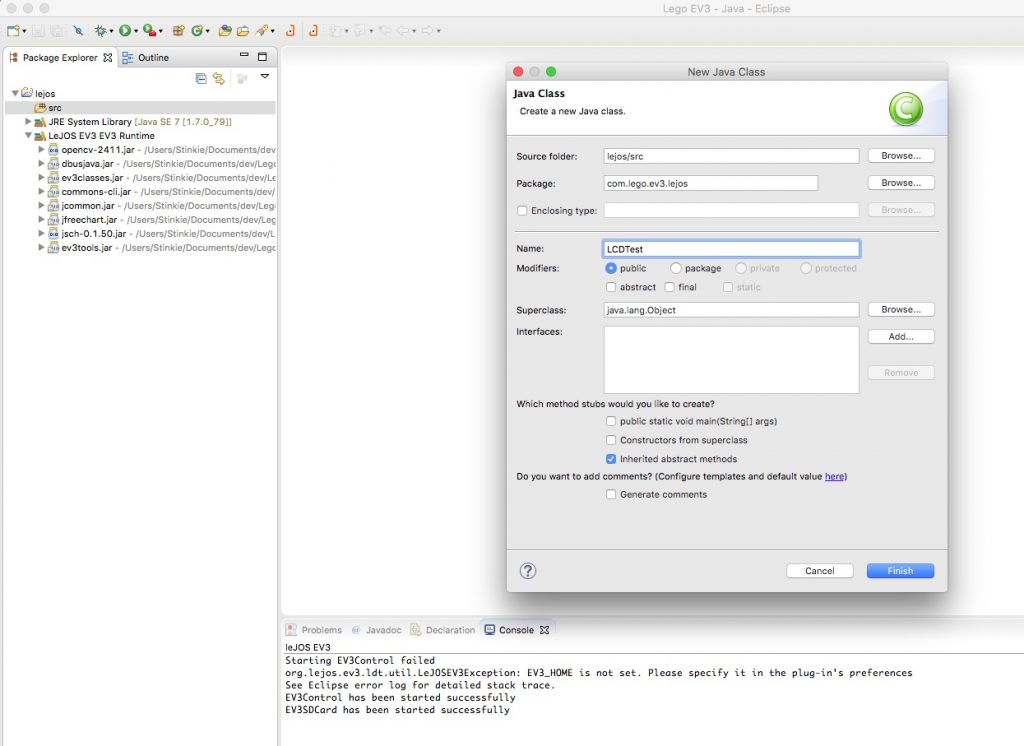The image size is (1024, 746).
Task: Open the Package Explorer view menu triangle
Action: click(265, 77)
